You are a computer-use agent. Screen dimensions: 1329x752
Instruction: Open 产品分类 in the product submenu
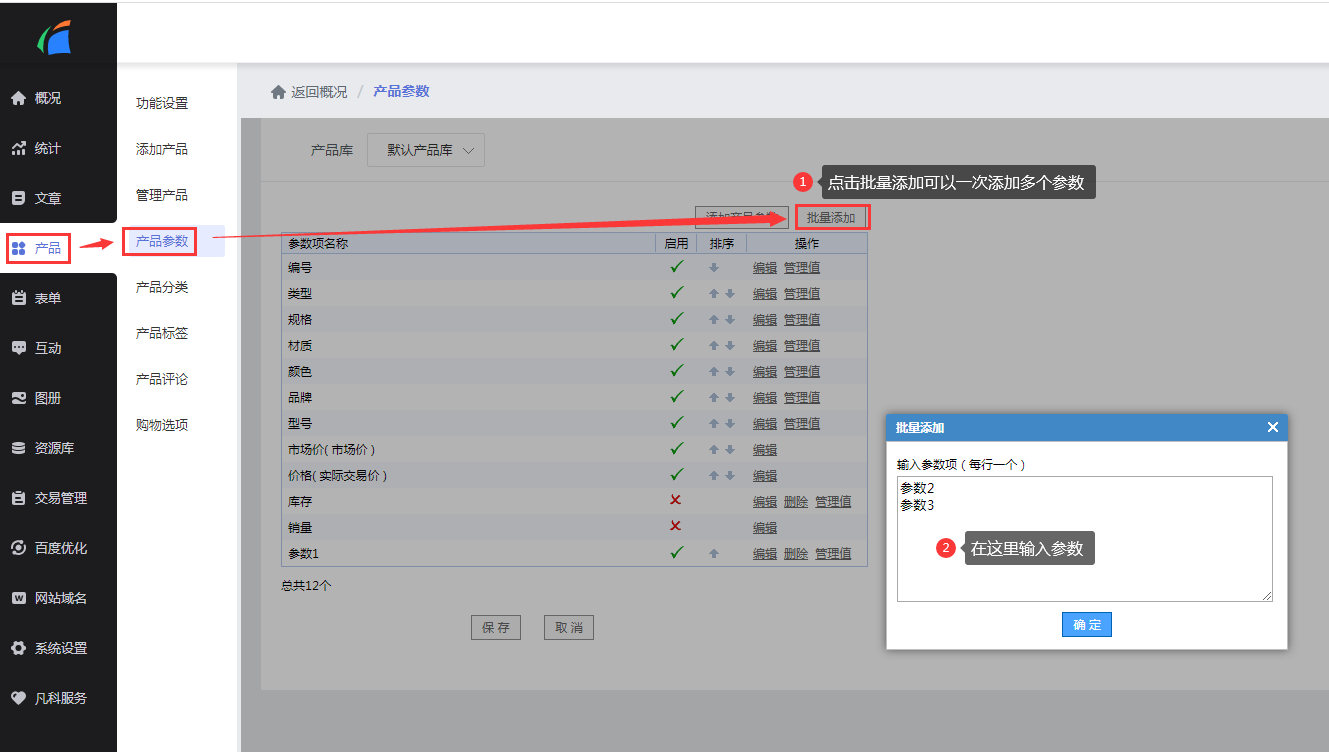coord(162,287)
